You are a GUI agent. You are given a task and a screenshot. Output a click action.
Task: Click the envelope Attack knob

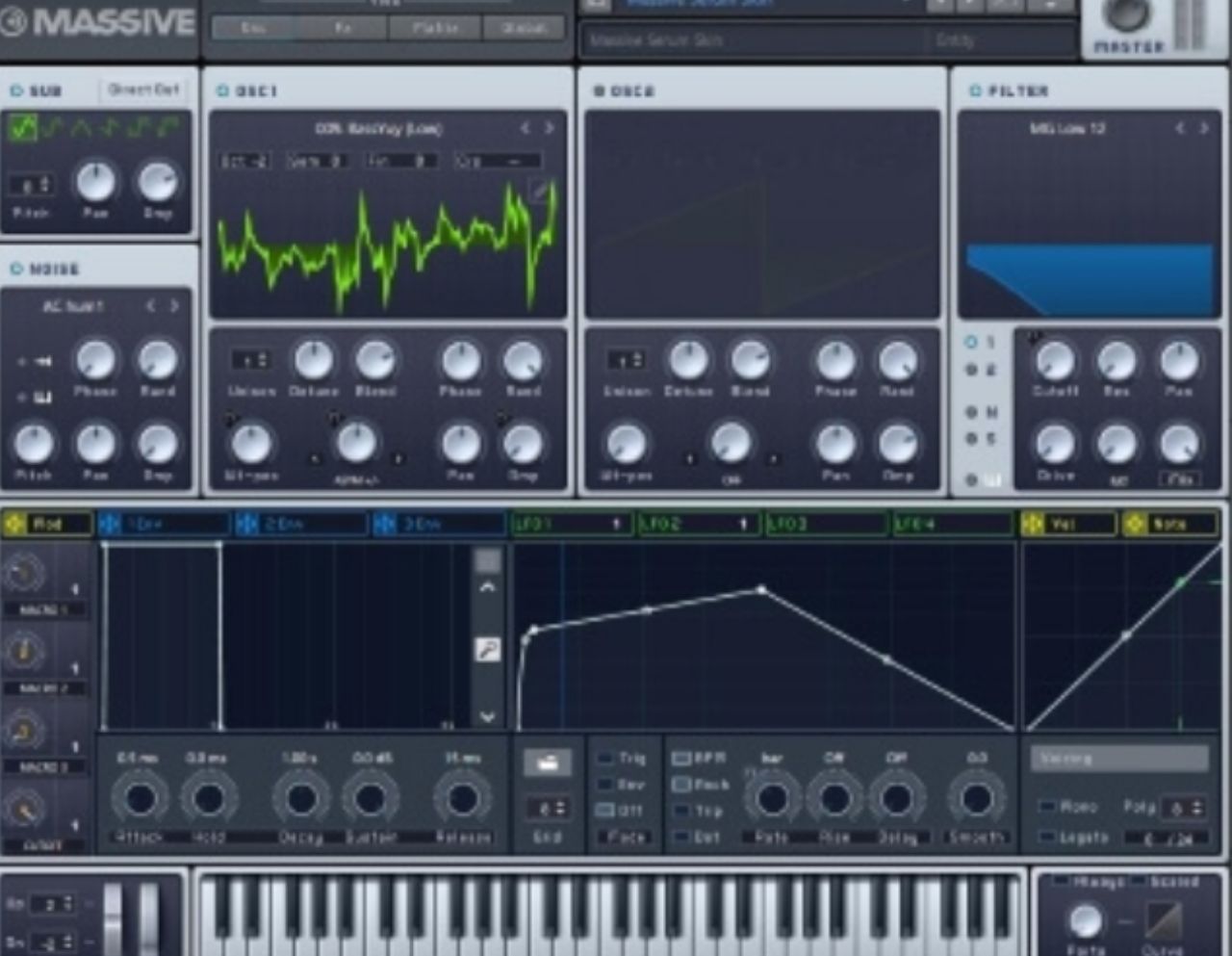(x=141, y=799)
